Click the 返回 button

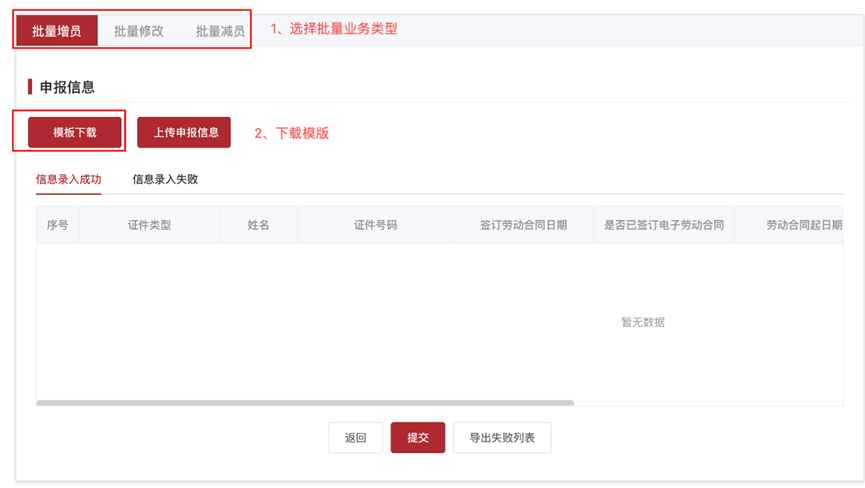point(356,438)
